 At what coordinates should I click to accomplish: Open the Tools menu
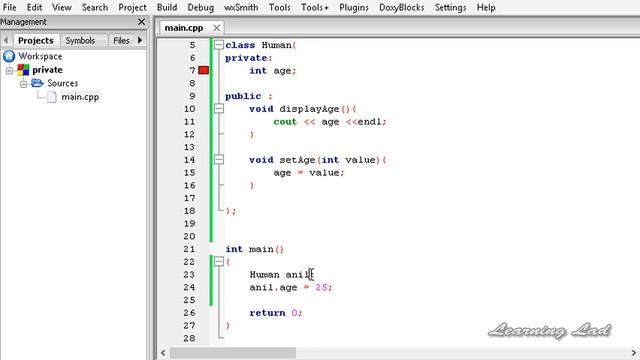point(280,7)
